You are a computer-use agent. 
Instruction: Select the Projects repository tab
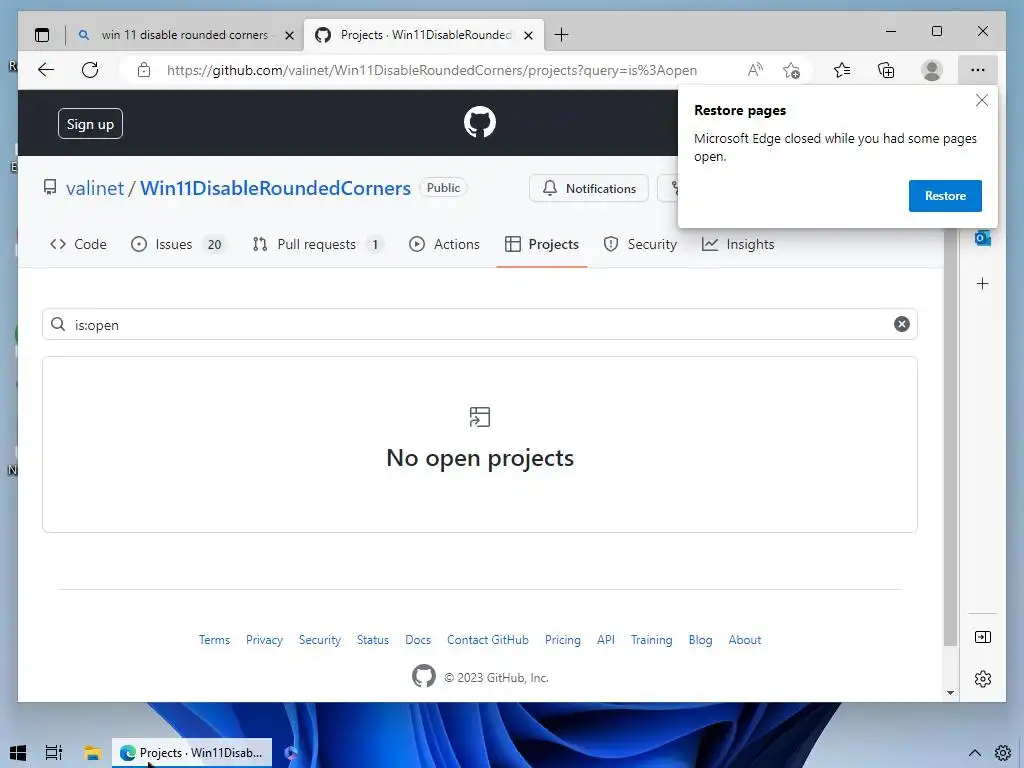point(541,244)
